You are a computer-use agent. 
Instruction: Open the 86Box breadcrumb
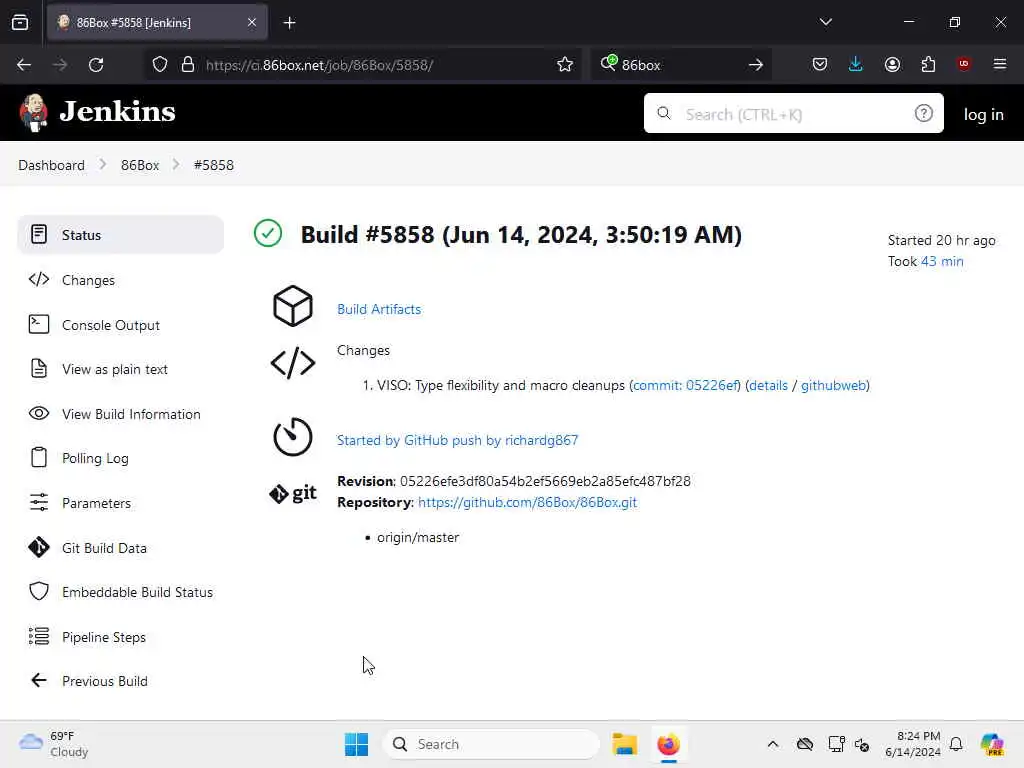140,165
